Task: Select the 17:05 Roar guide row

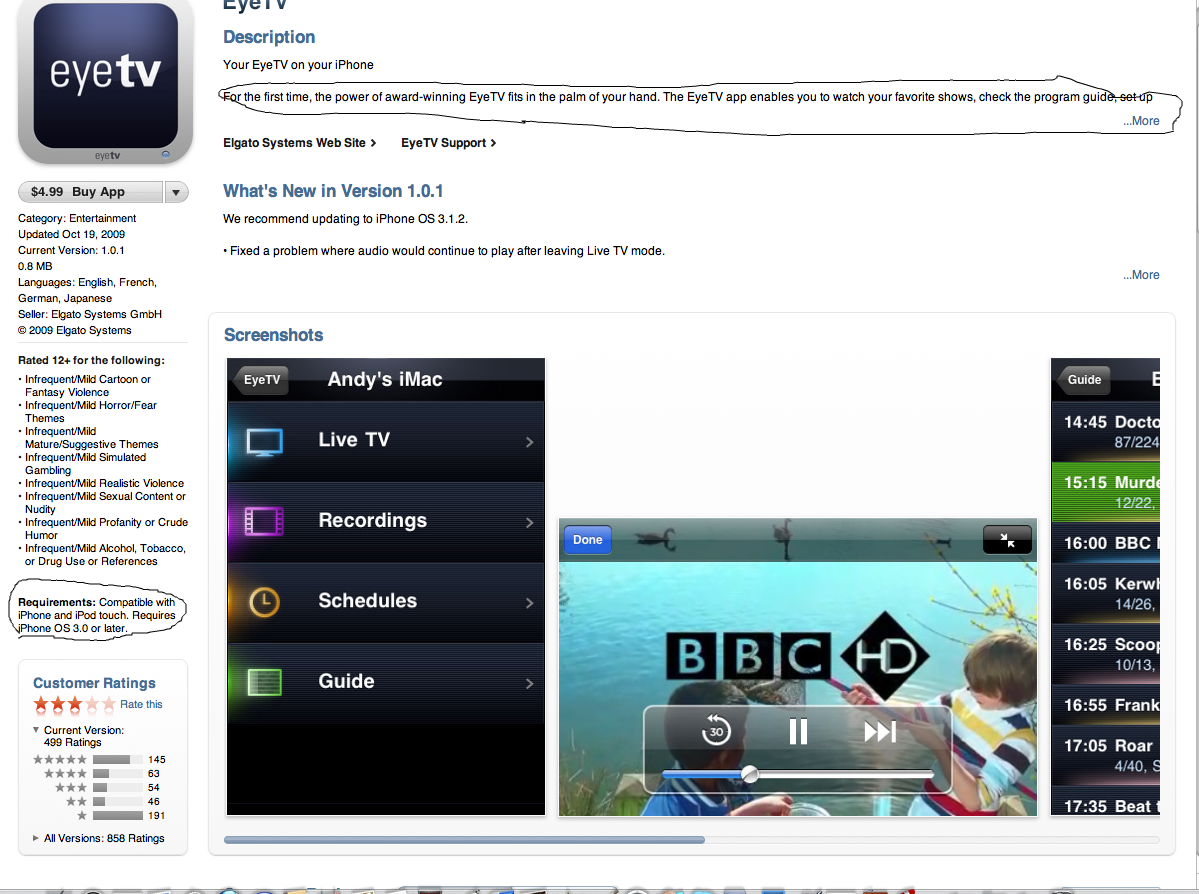Action: (1106, 756)
